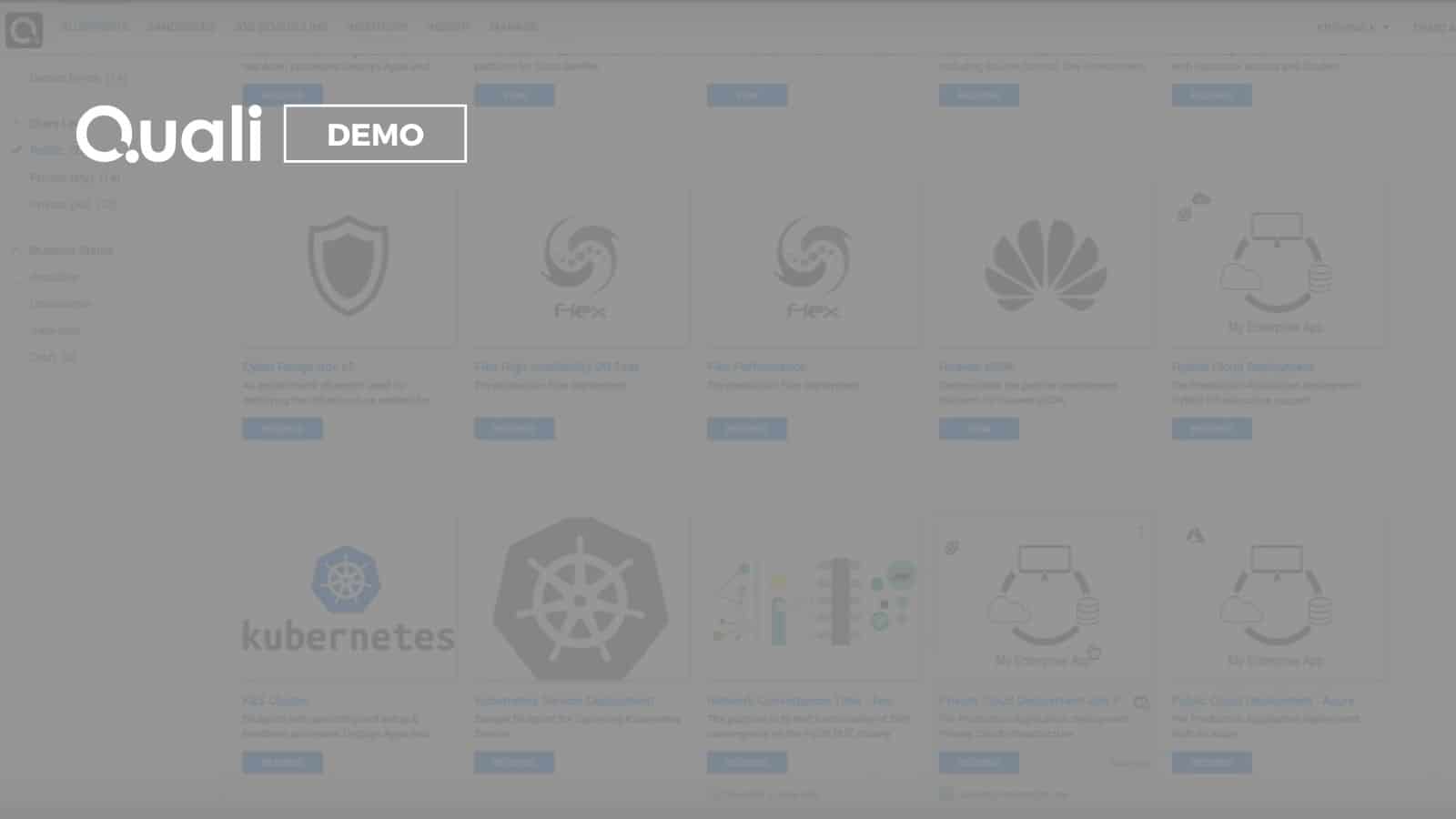Click Reserve on the Hybrid Cloud Deployment blueprint

pos(1211,429)
